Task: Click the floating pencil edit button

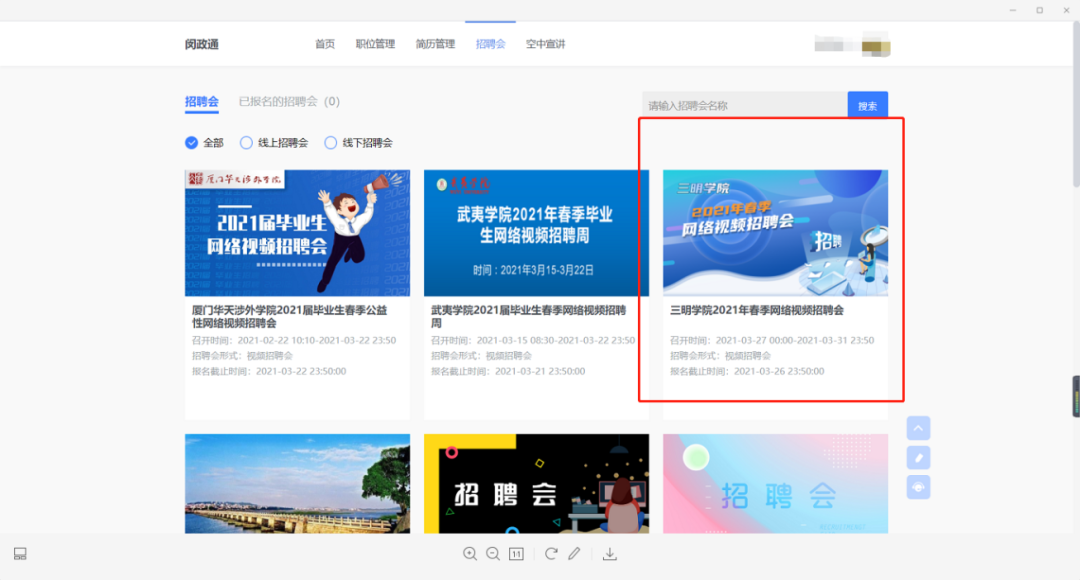Action: click(x=918, y=458)
